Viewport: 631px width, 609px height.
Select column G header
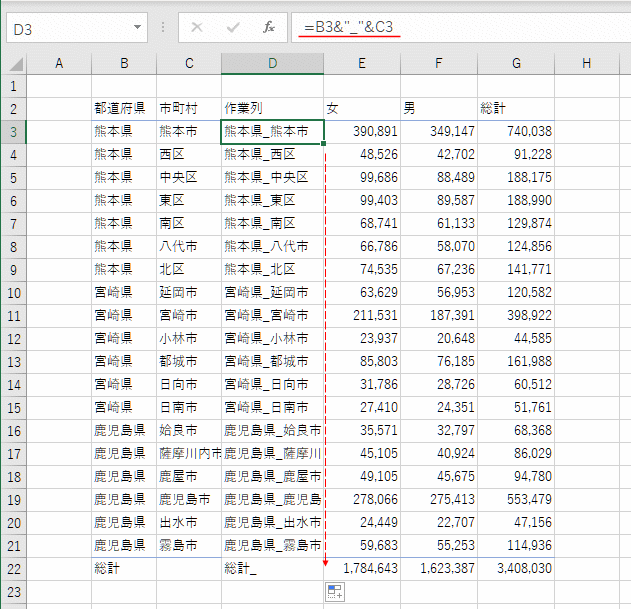click(x=516, y=64)
